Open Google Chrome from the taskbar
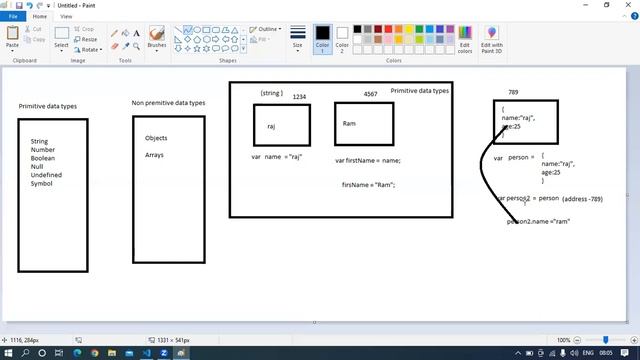Image resolution: width=640 pixels, height=360 pixels. [95, 353]
